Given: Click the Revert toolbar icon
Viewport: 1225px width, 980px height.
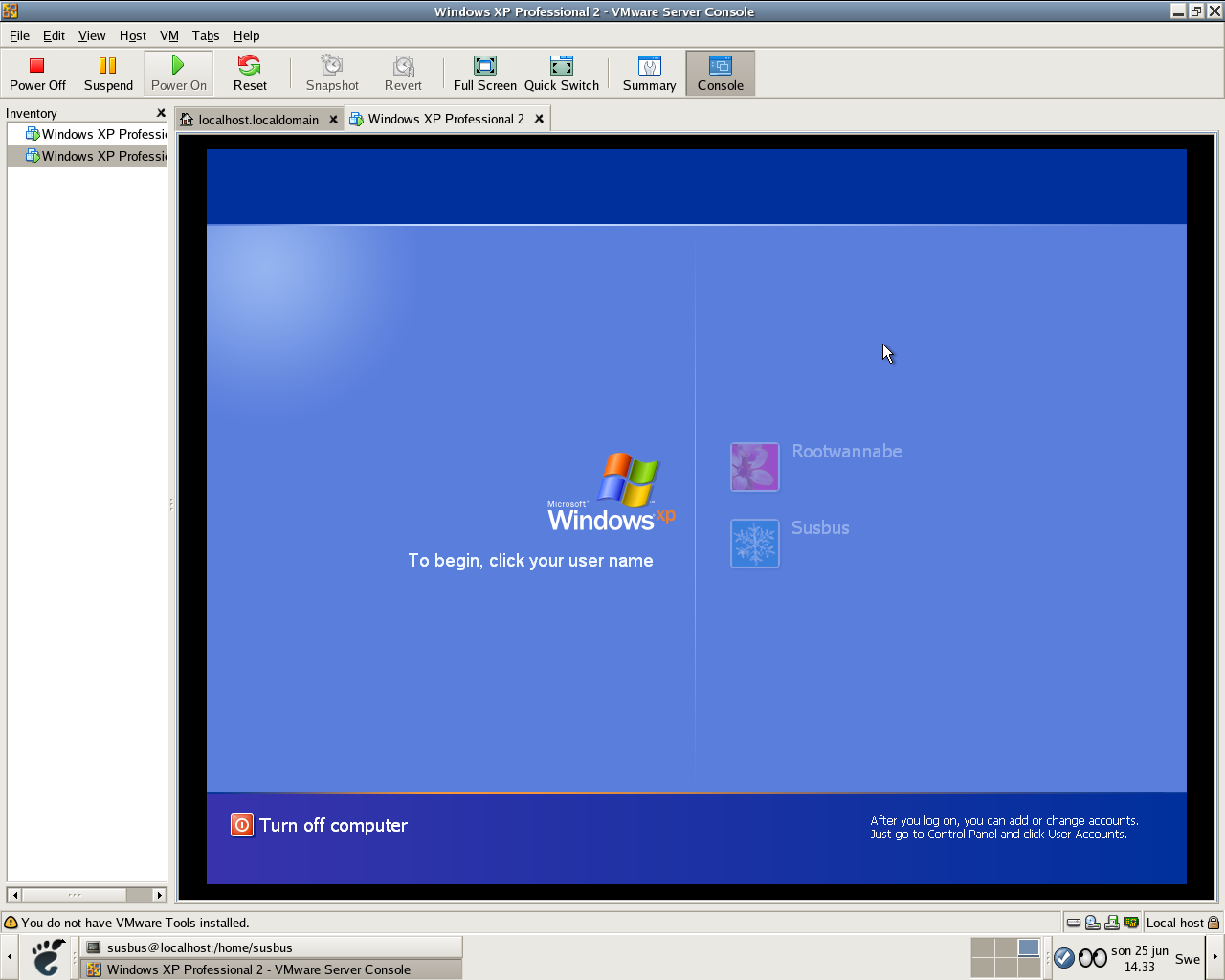Looking at the screenshot, I should coord(404,65).
